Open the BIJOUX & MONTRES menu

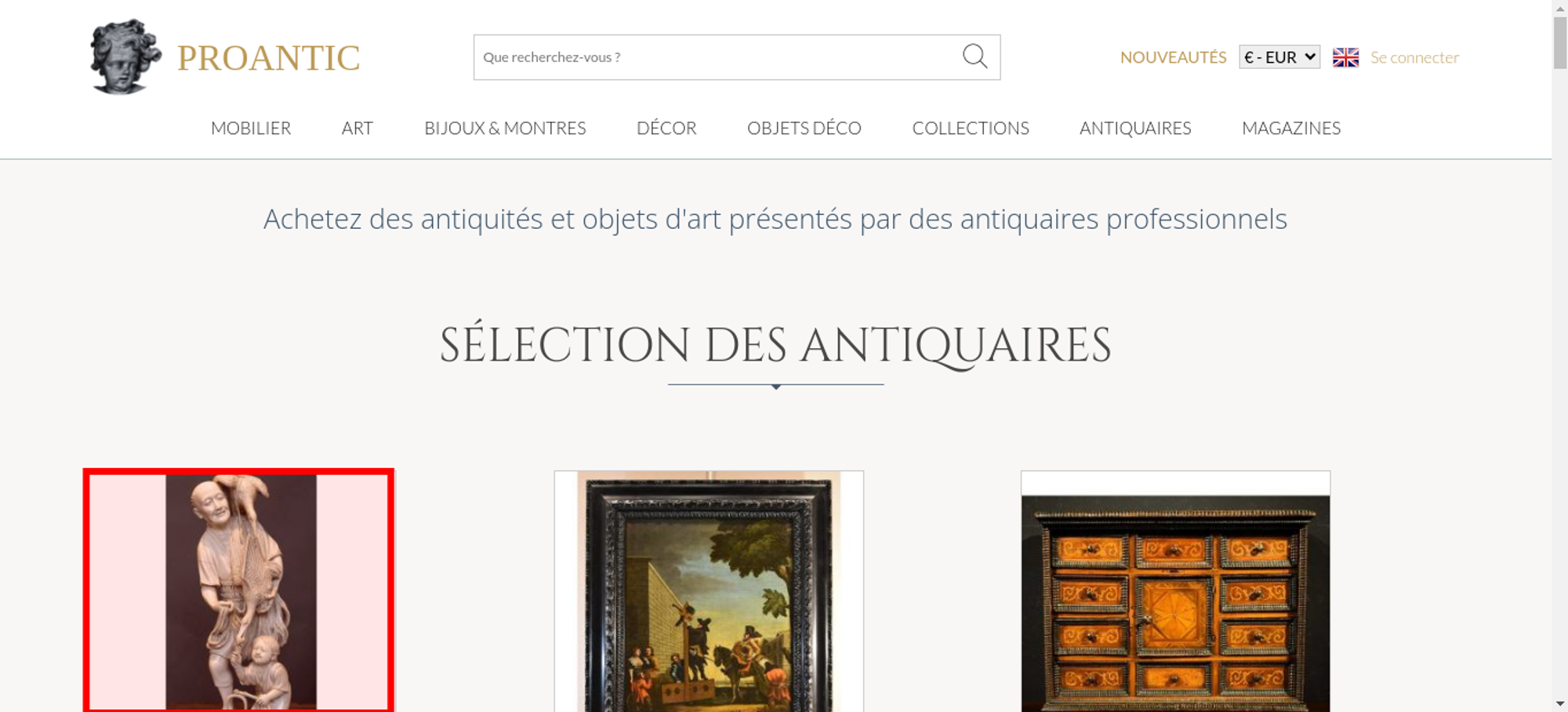click(x=505, y=128)
